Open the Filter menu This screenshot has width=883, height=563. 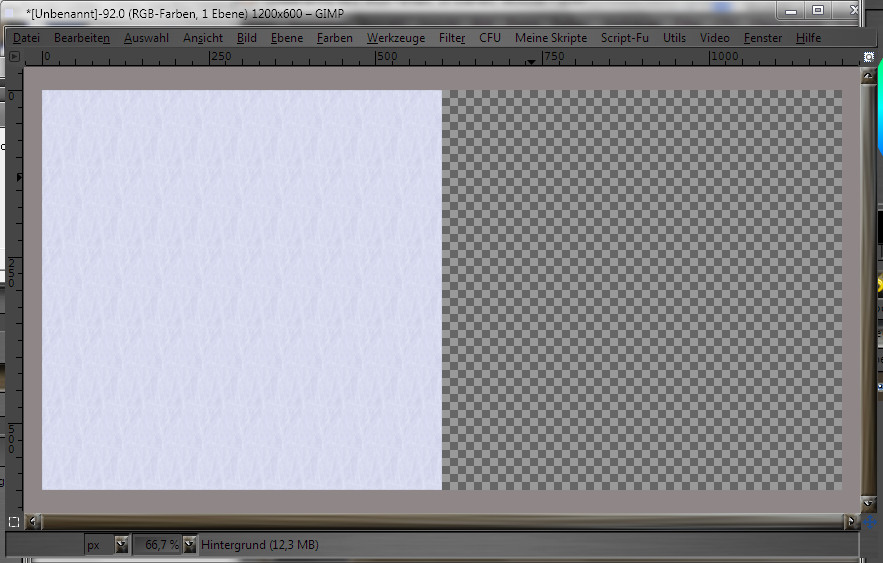point(452,38)
